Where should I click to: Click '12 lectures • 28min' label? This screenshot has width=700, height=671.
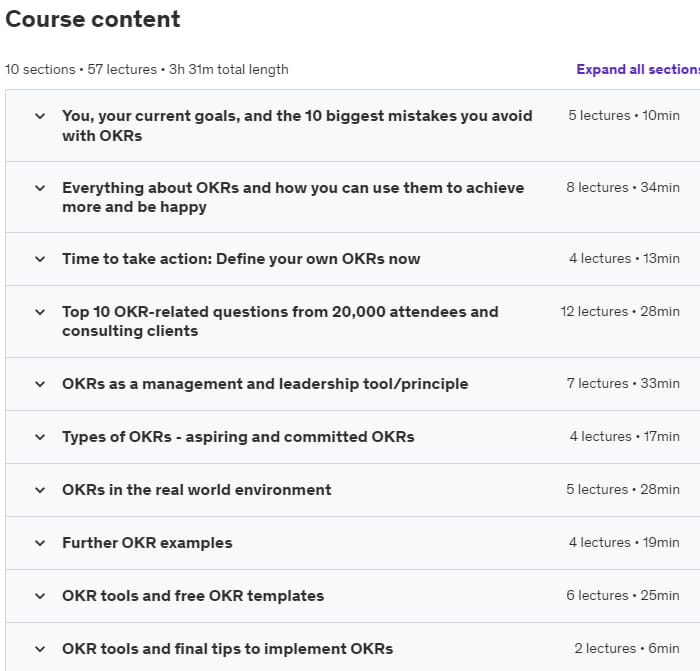click(620, 312)
